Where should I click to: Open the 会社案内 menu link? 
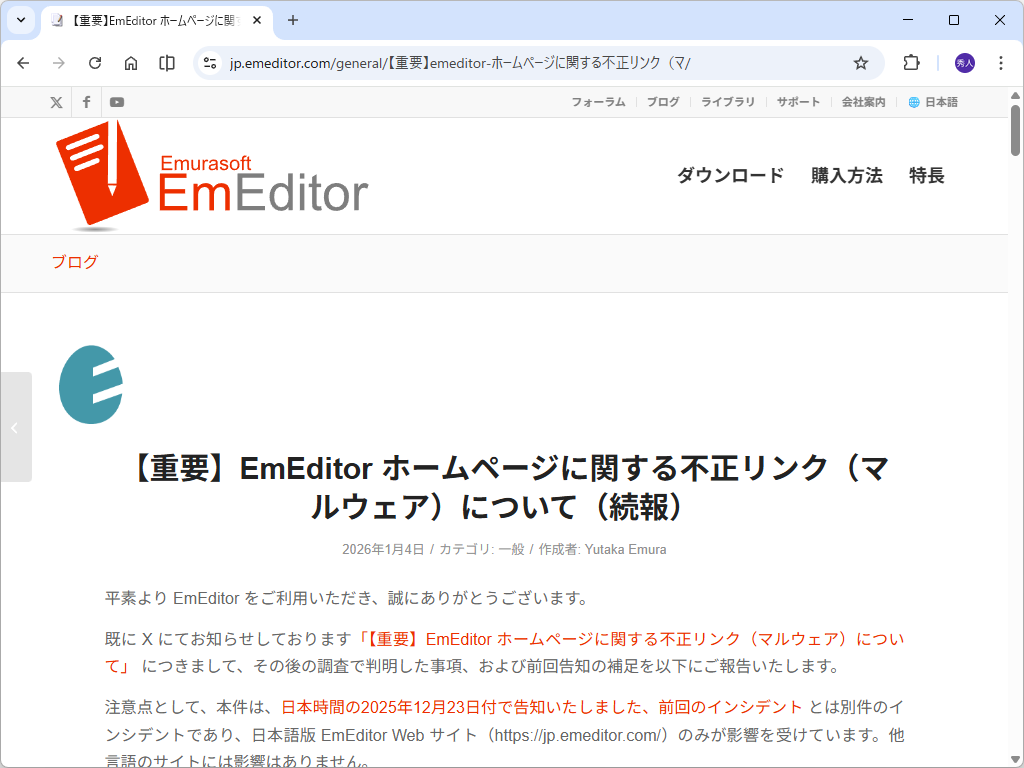point(863,102)
